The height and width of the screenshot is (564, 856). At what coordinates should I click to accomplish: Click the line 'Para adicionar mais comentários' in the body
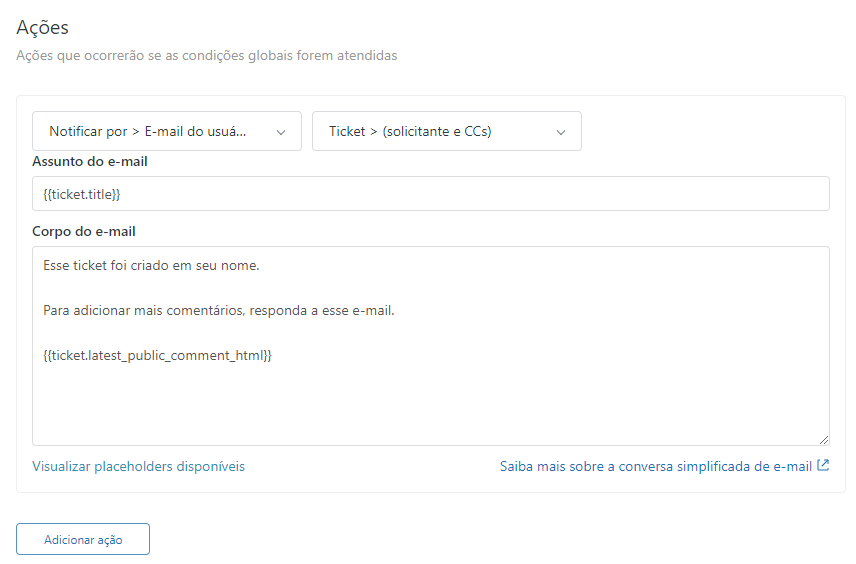pos(219,311)
